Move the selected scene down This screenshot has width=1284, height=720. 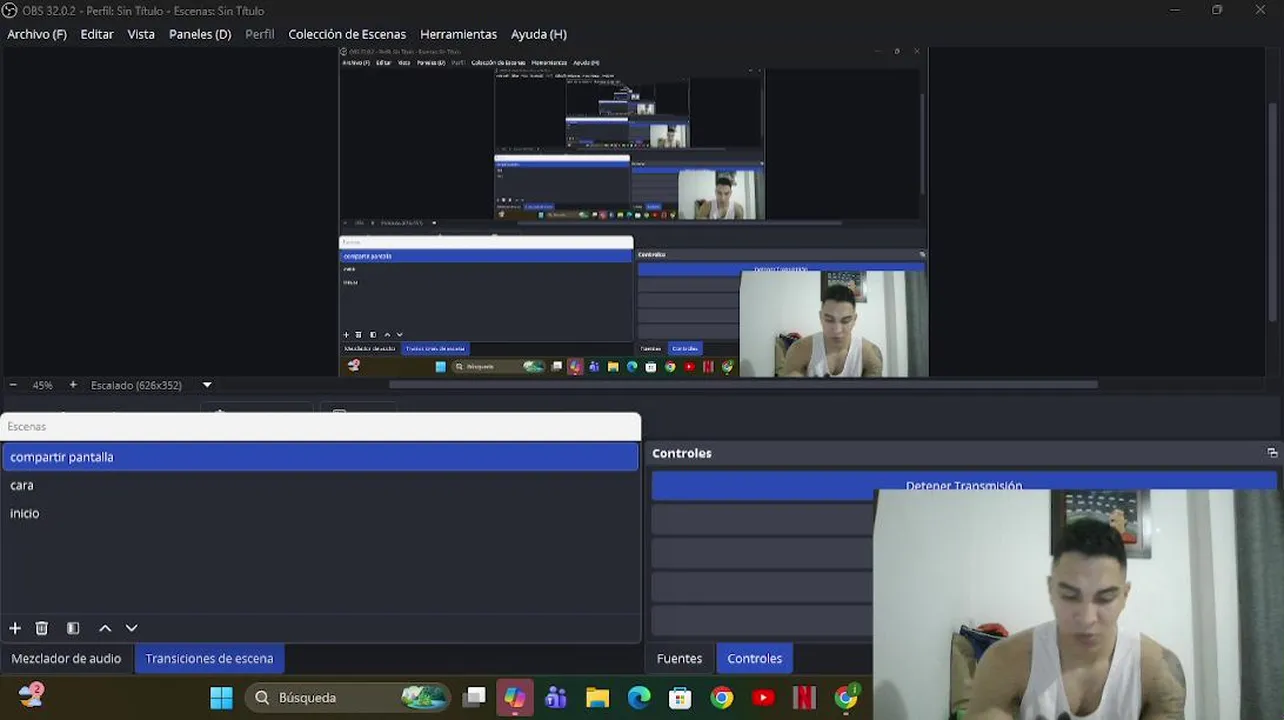(131, 628)
